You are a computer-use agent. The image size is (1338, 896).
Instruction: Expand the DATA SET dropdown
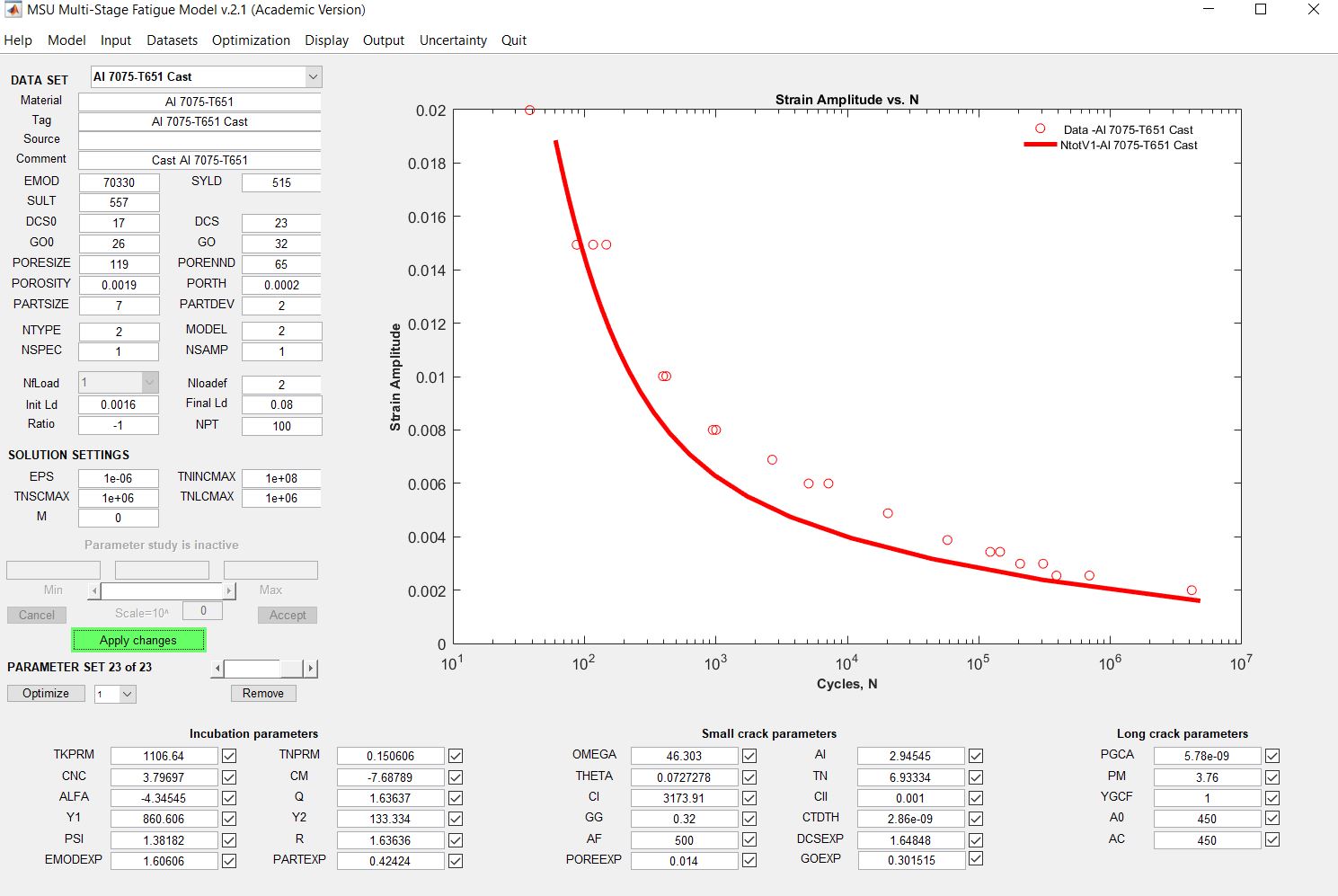point(313,77)
